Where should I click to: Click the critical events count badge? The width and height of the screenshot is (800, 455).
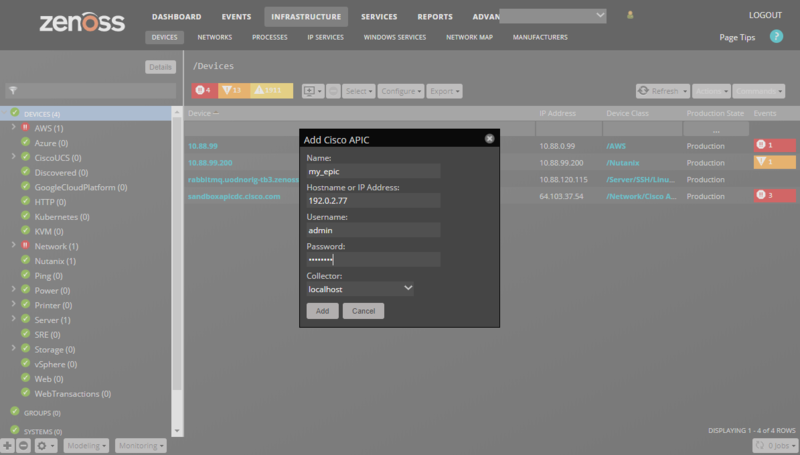pyautogui.click(x=205, y=90)
